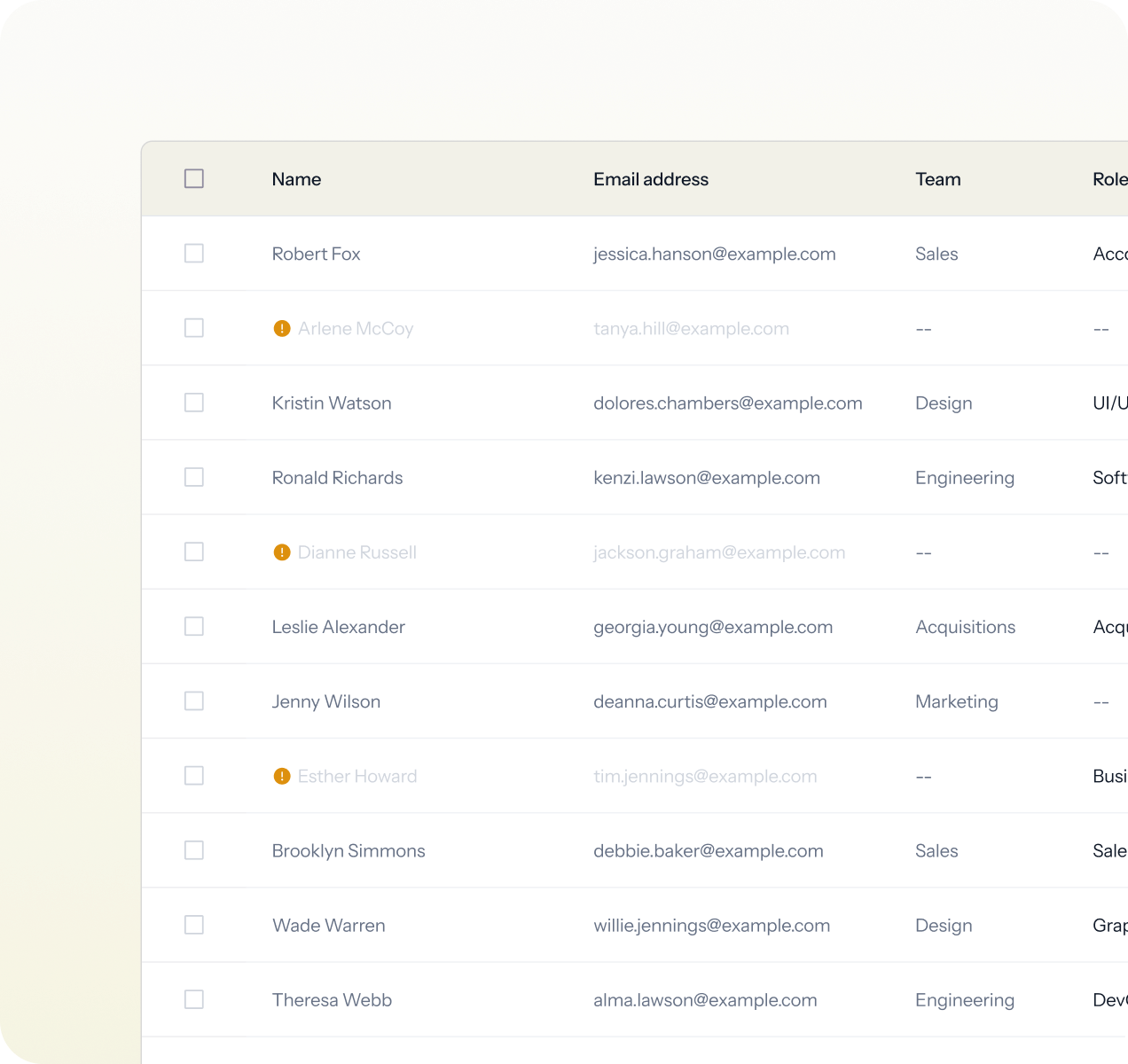1128x1064 pixels.
Task: Click the Email address column header
Action: 651,179
